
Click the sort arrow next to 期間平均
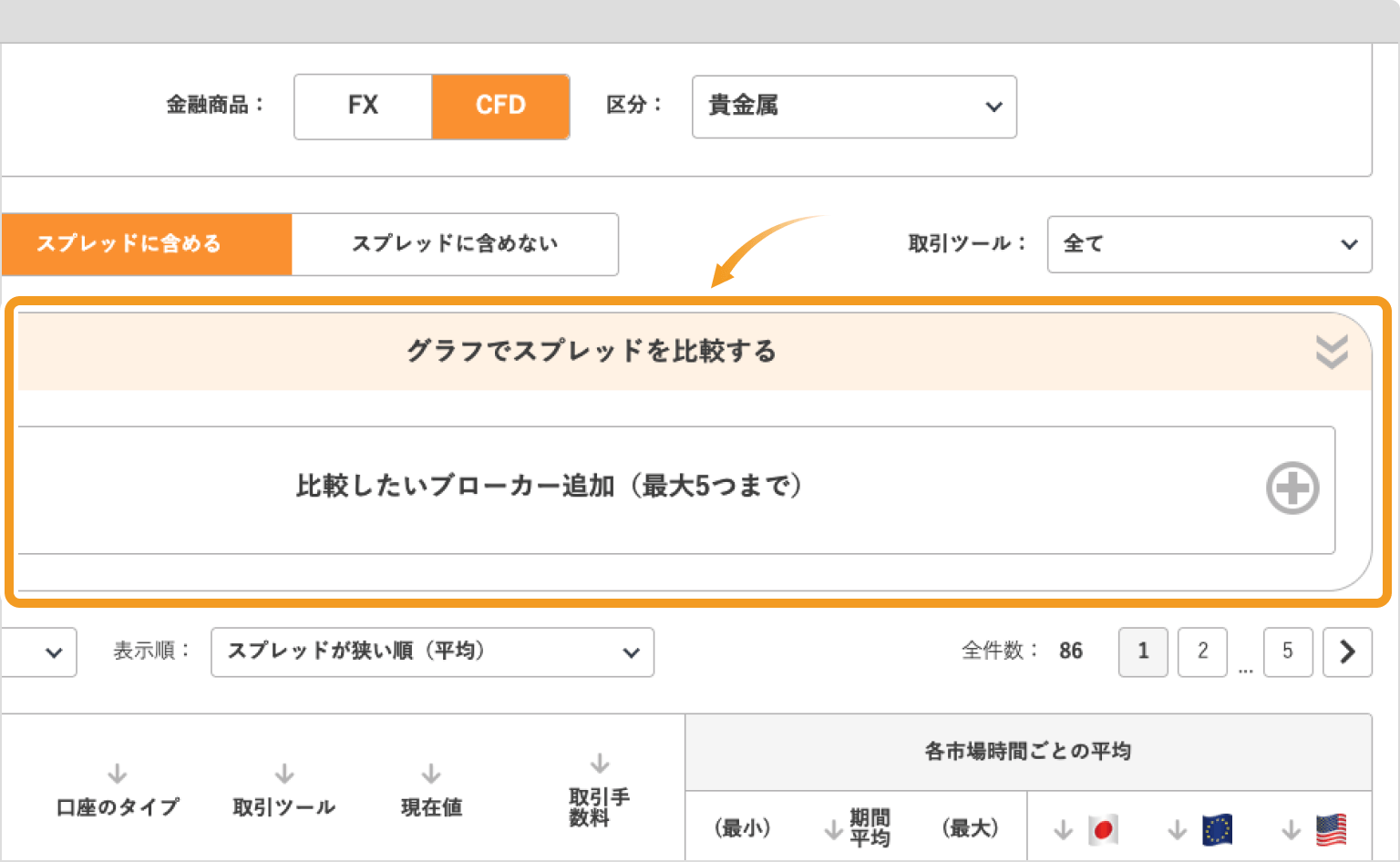click(x=830, y=829)
